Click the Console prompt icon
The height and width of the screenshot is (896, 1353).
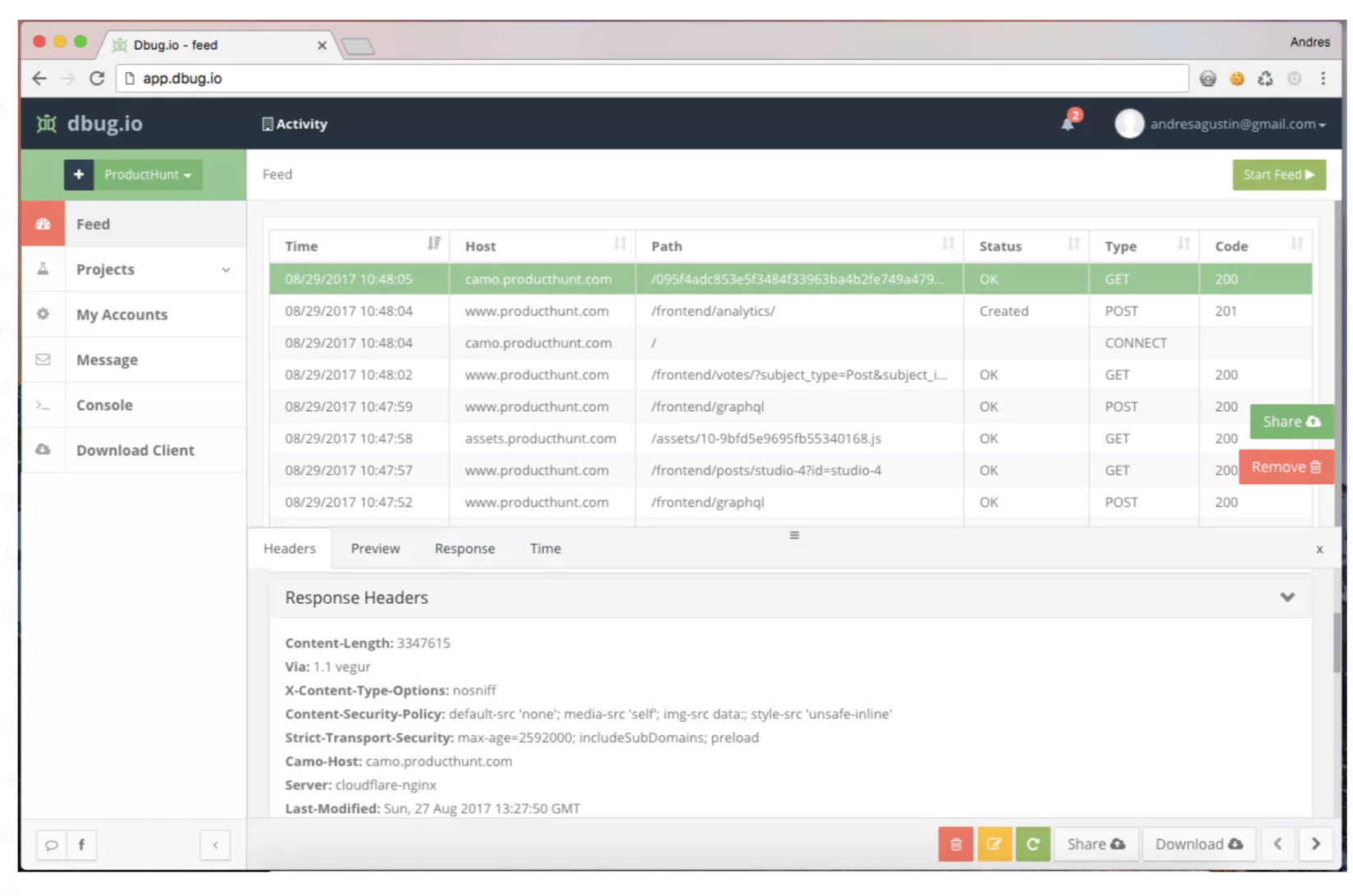tap(43, 405)
